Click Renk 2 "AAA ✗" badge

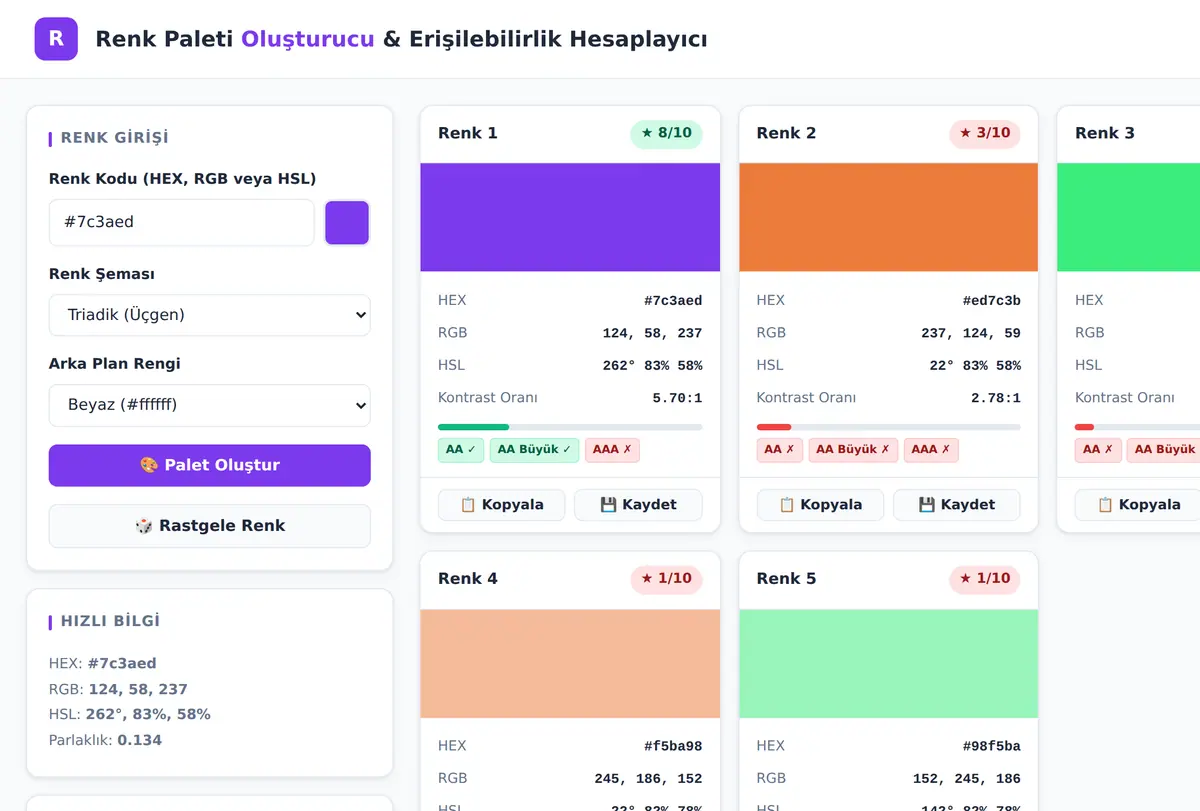pos(931,450)
